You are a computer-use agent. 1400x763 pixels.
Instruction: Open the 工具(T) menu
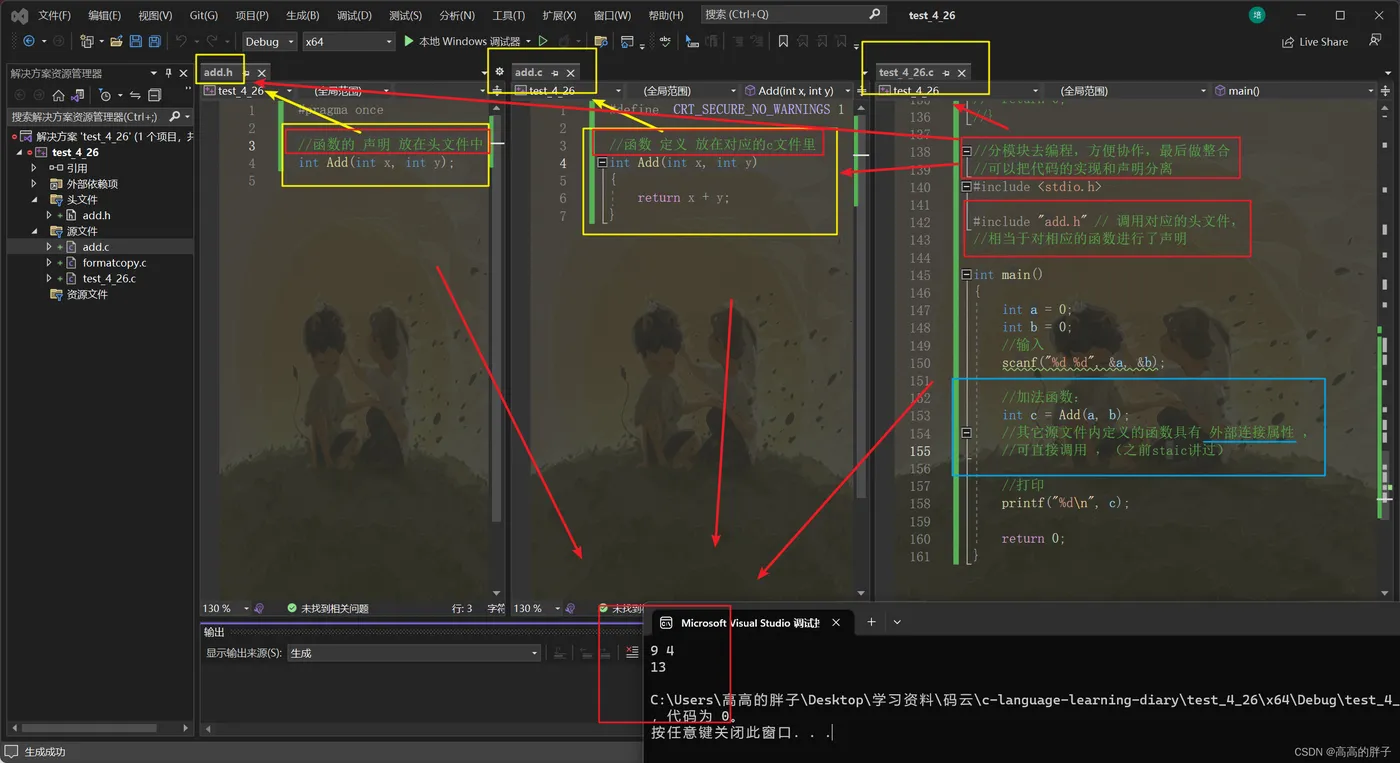[509, 15]
